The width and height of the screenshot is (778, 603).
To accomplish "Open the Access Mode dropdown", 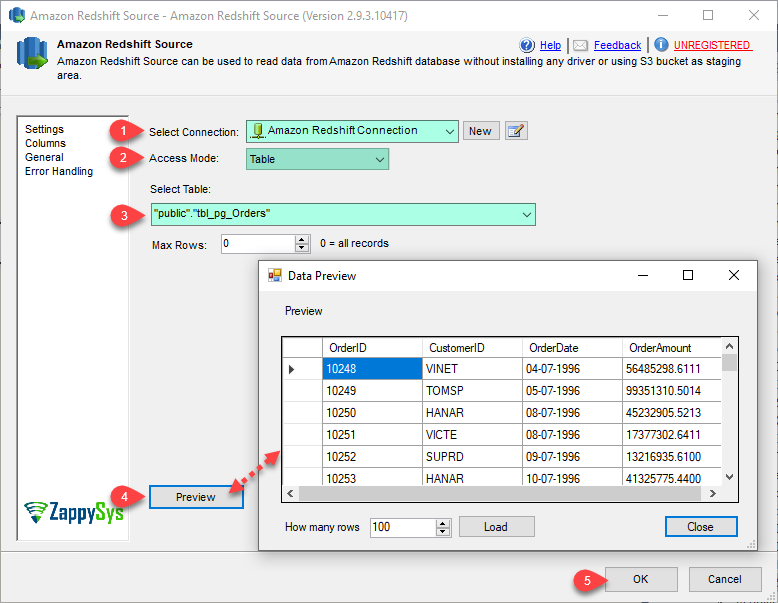I will point(318,159).
